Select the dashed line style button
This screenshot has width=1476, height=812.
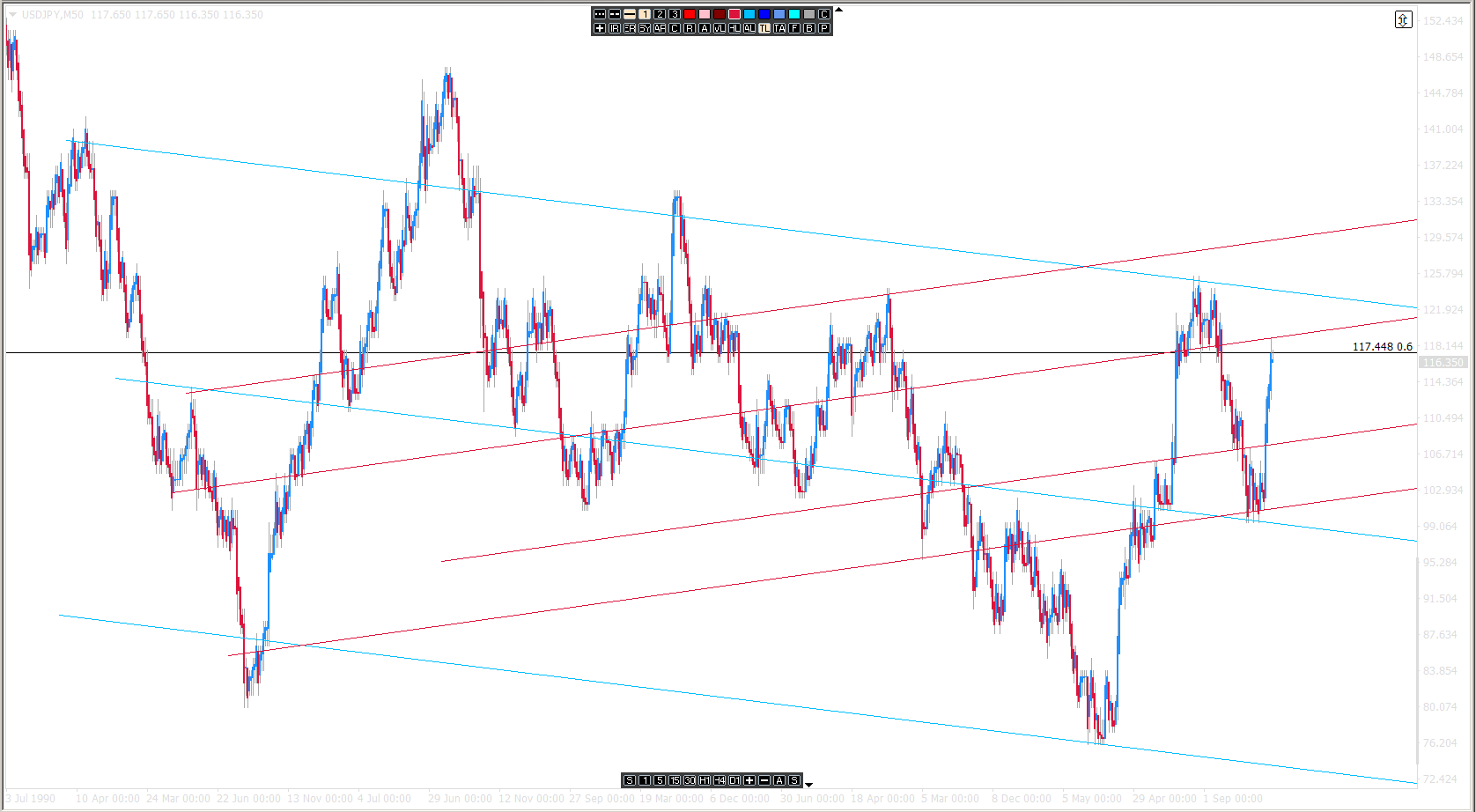pyautogui.click(x=615, y=14)
